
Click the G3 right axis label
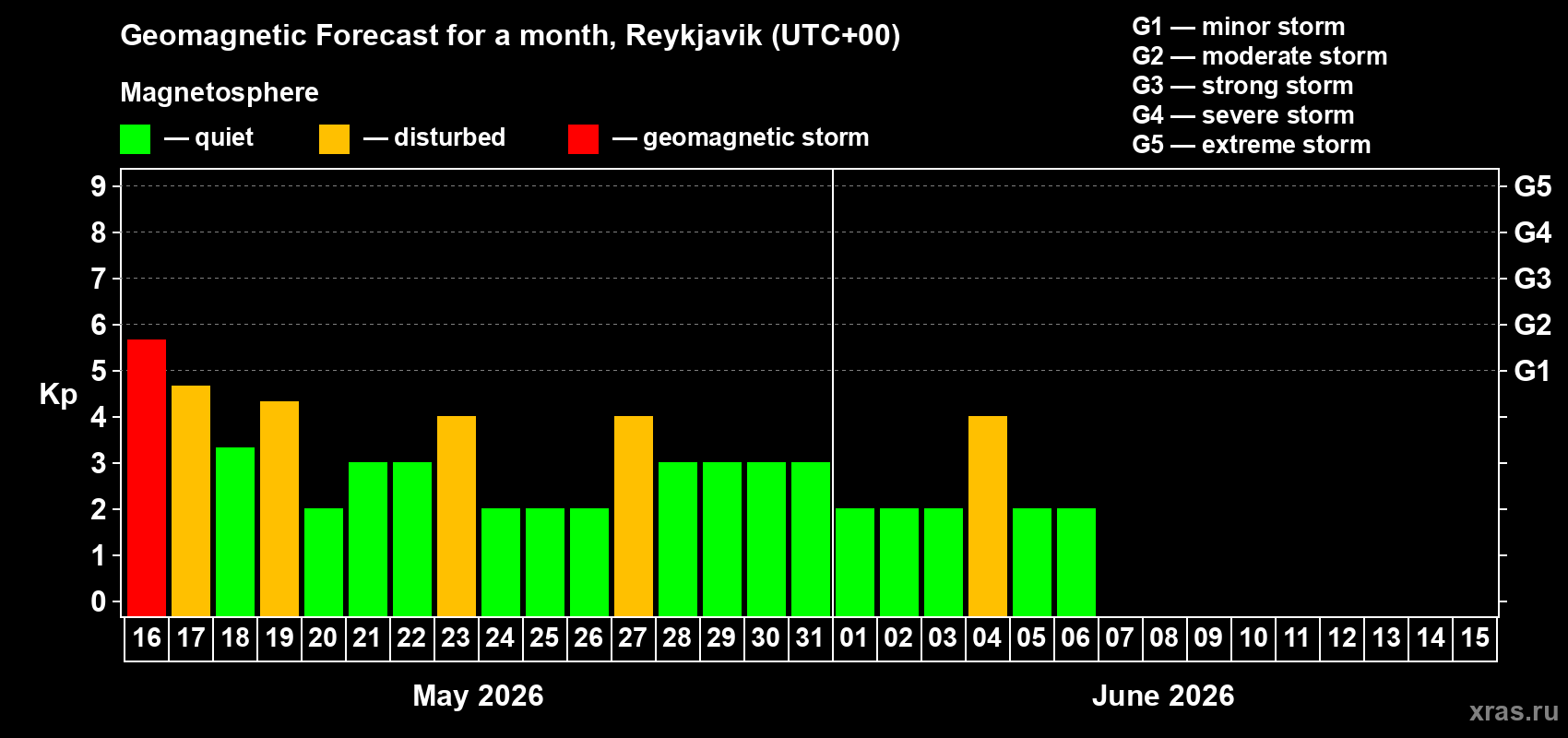point(1533,279)
